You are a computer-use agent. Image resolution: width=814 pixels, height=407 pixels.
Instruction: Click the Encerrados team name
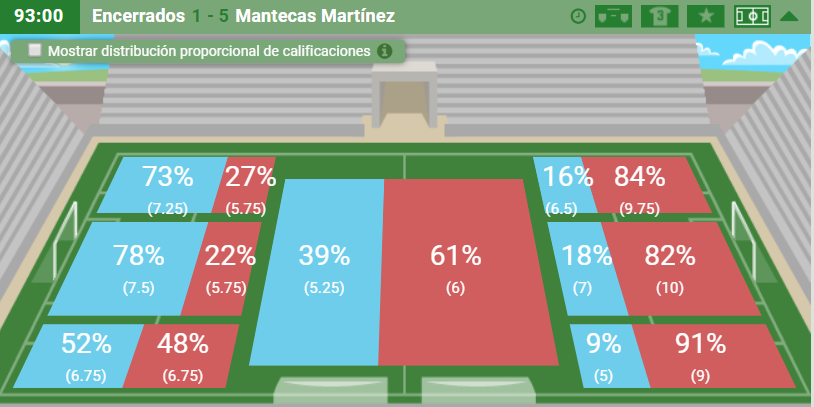coord(138,16)
